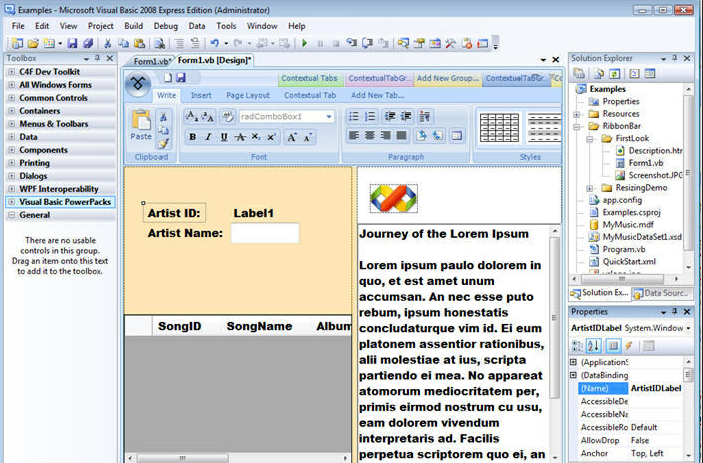Click the Subscript icon in Font group

[x=256, y=137]
